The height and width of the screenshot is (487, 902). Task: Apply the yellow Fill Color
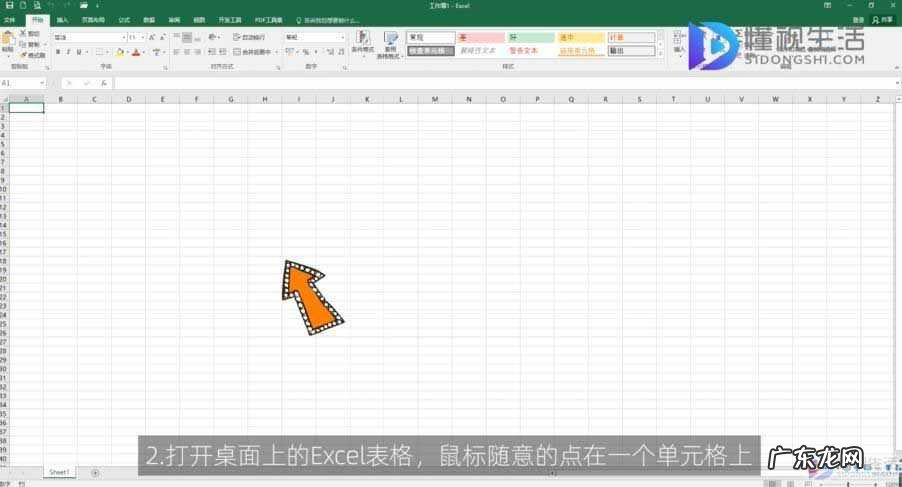pos(120,52)
